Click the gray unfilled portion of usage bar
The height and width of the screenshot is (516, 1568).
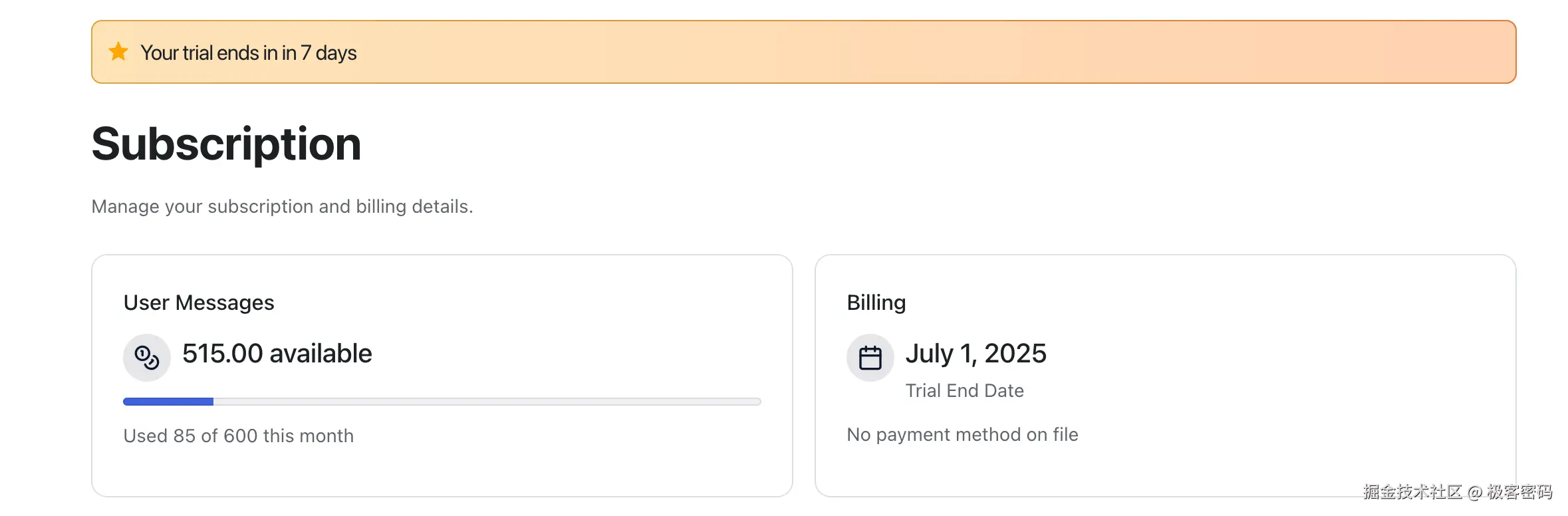pos(487,402)
